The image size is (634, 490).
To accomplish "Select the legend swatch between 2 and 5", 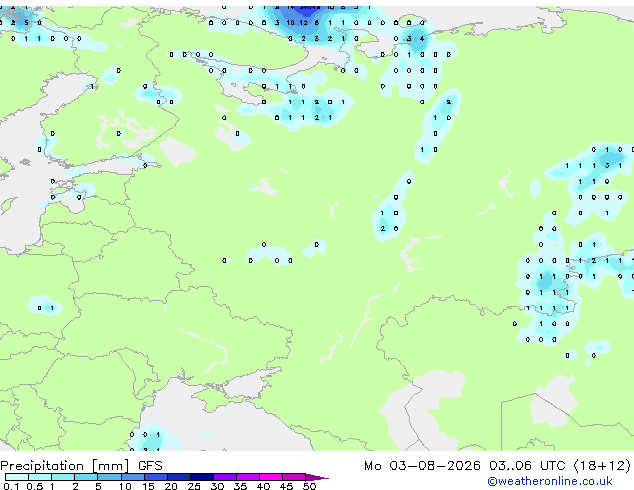I will coord(86,477).
